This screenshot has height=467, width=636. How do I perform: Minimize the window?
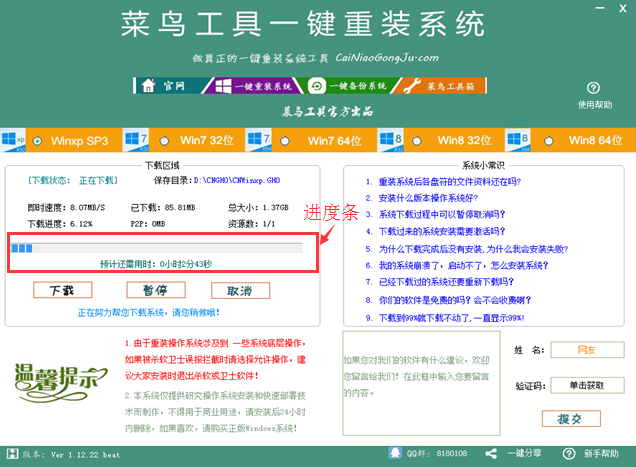600,8
